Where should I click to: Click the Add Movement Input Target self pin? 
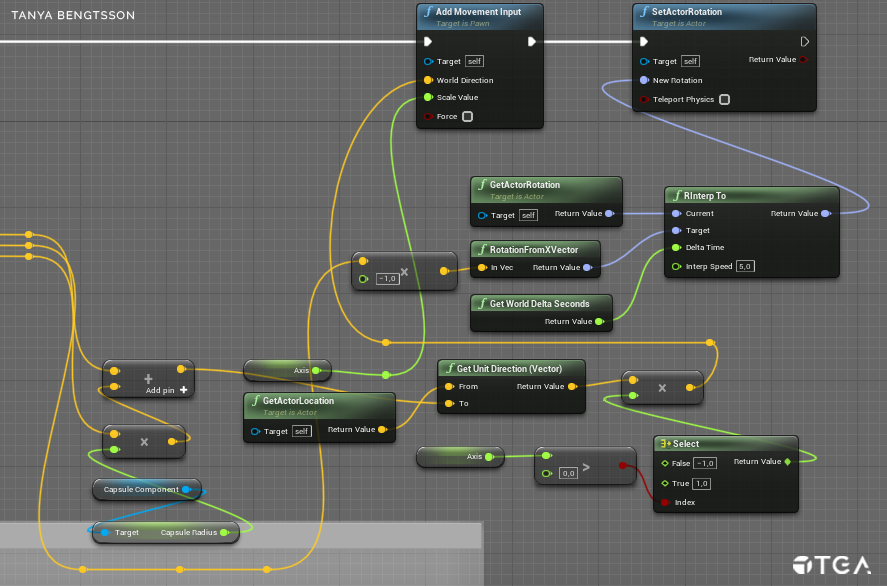coord(428,61)
